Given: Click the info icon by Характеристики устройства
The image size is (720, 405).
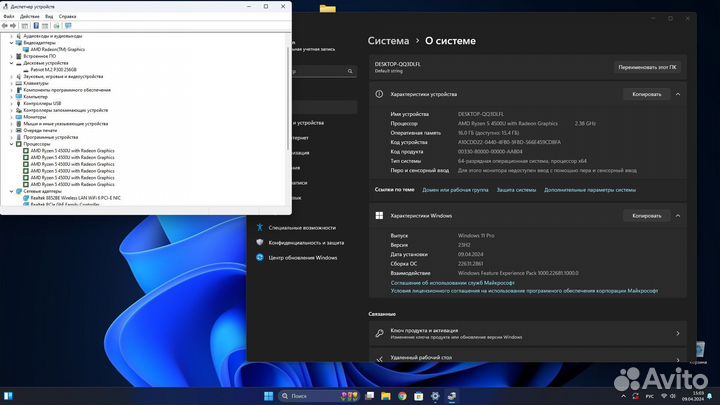Looking at the screenshot, I should click(379, 94).
